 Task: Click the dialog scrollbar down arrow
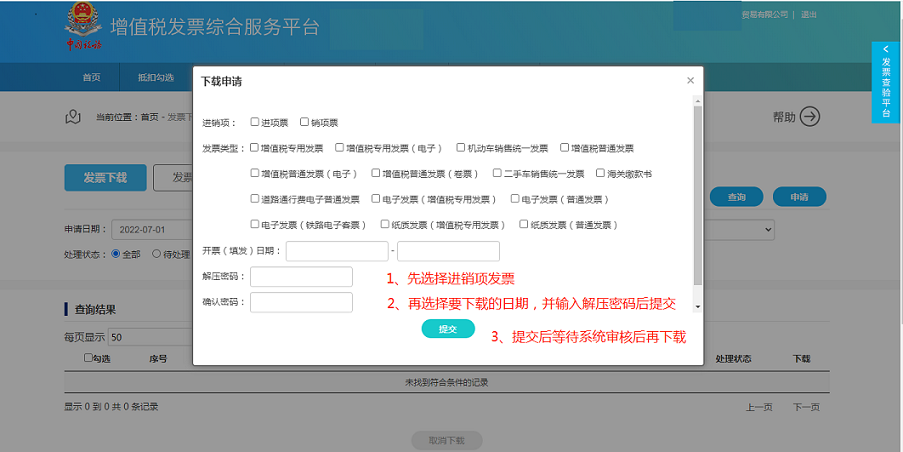(697, 307)
